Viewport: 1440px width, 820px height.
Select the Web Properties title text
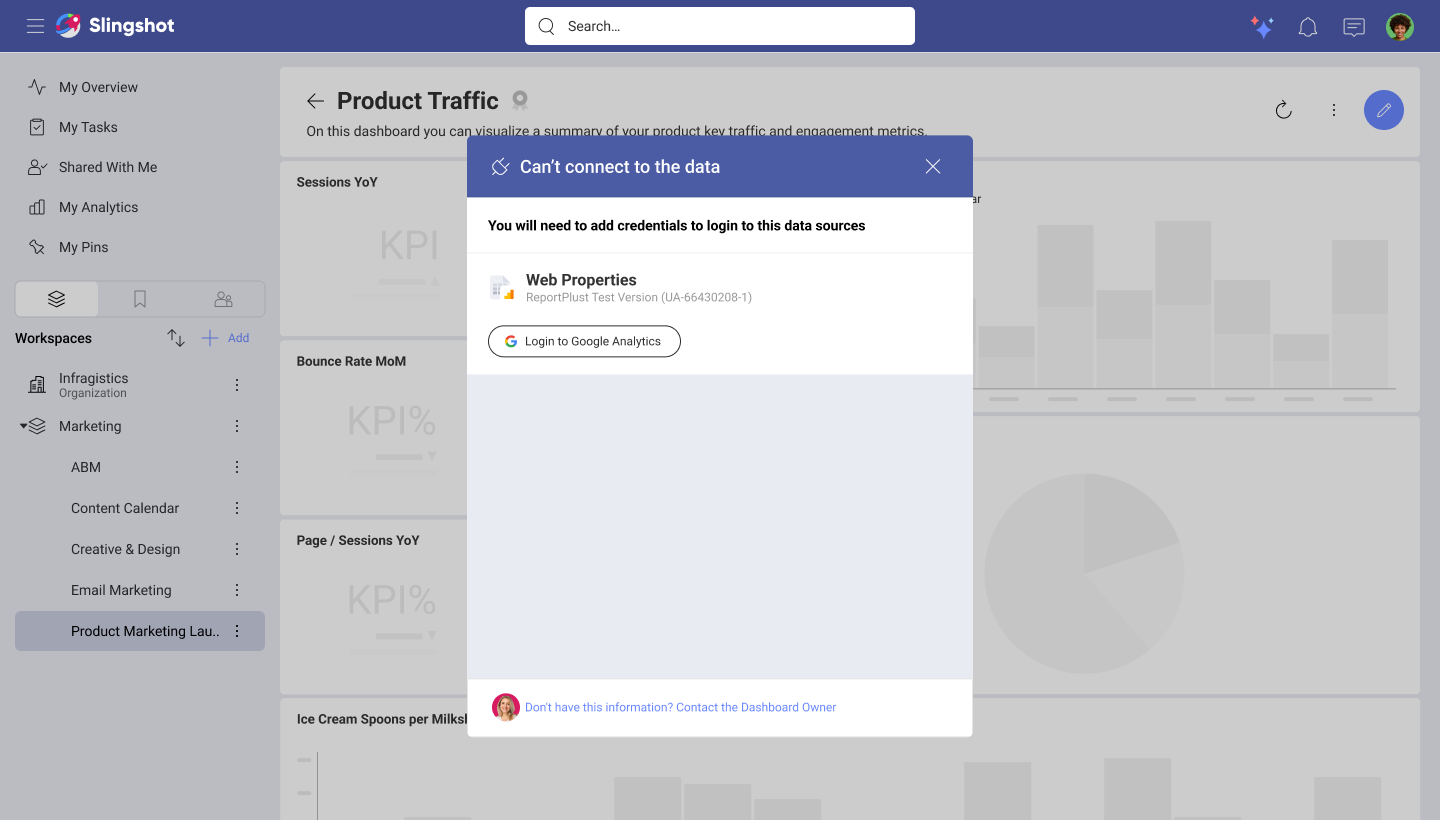tap(581, 280)
